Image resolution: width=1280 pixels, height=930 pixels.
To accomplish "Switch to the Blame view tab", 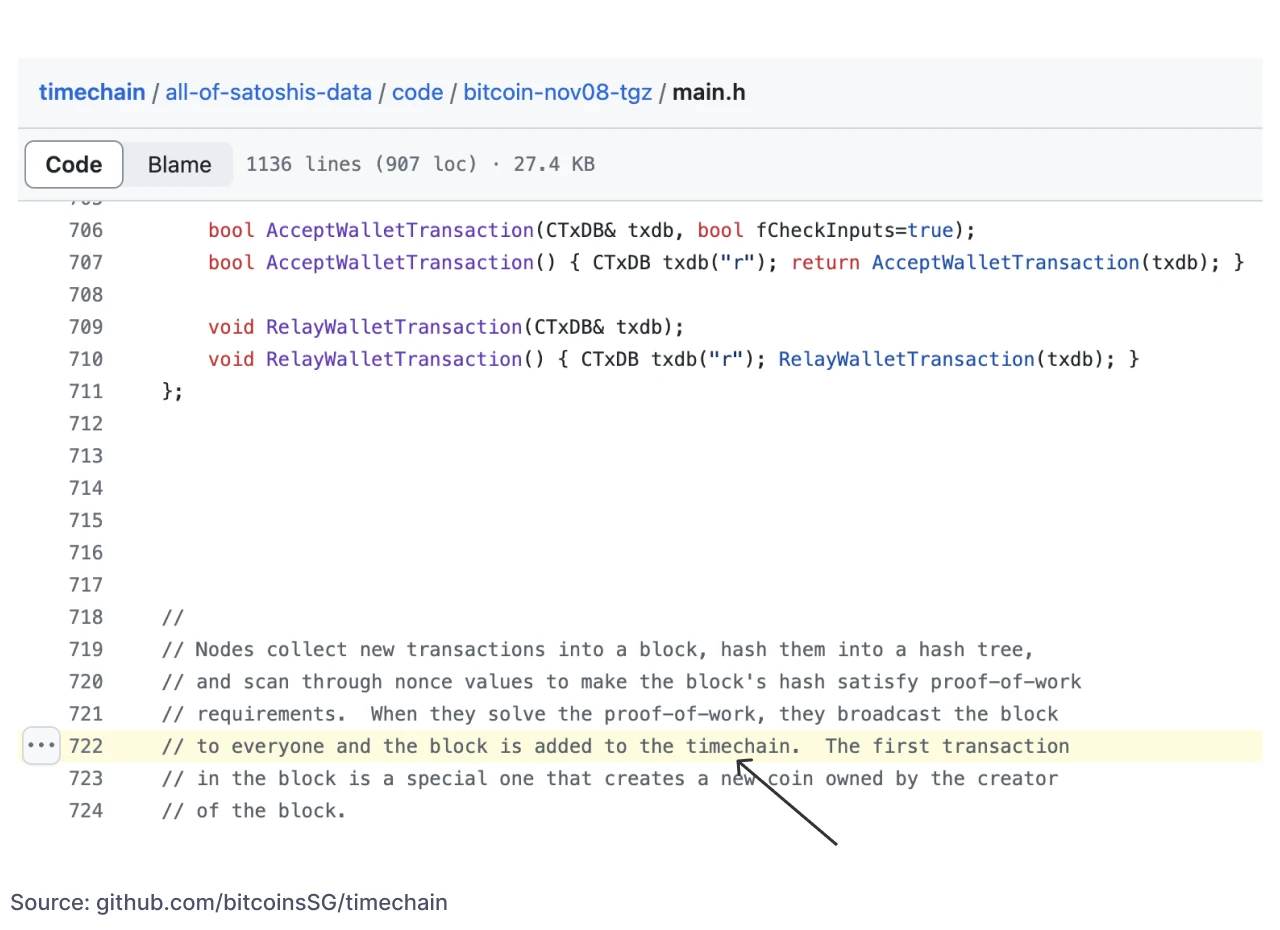I will 180,165.
